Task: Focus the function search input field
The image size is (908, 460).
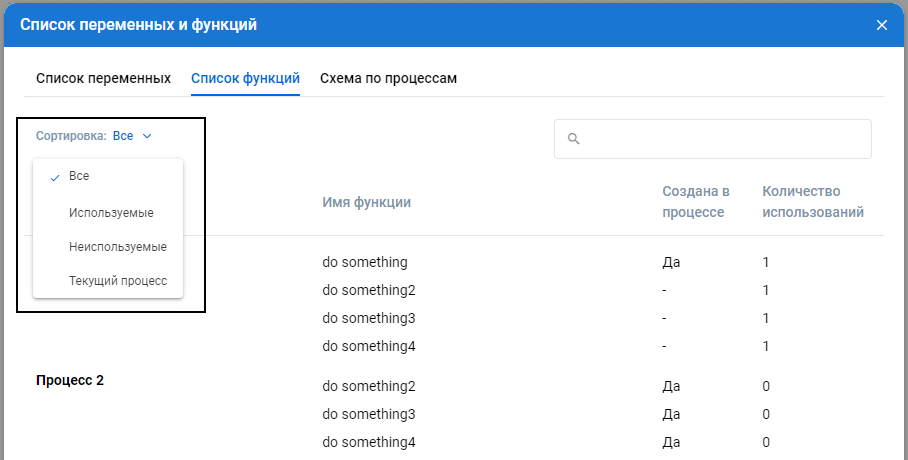Action: [x=720, y=139]
